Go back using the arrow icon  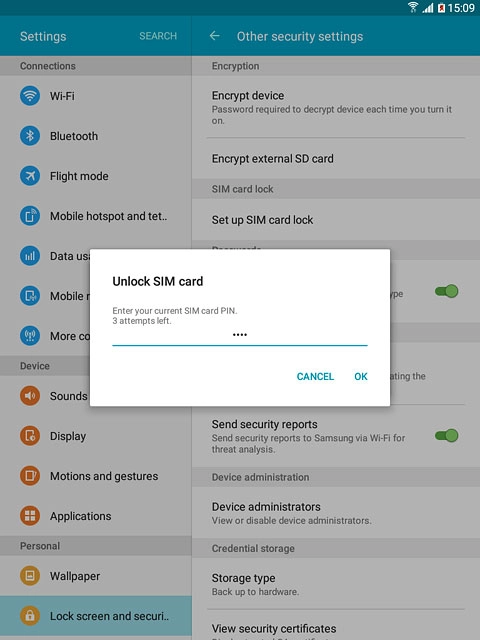tap(215, 36)
